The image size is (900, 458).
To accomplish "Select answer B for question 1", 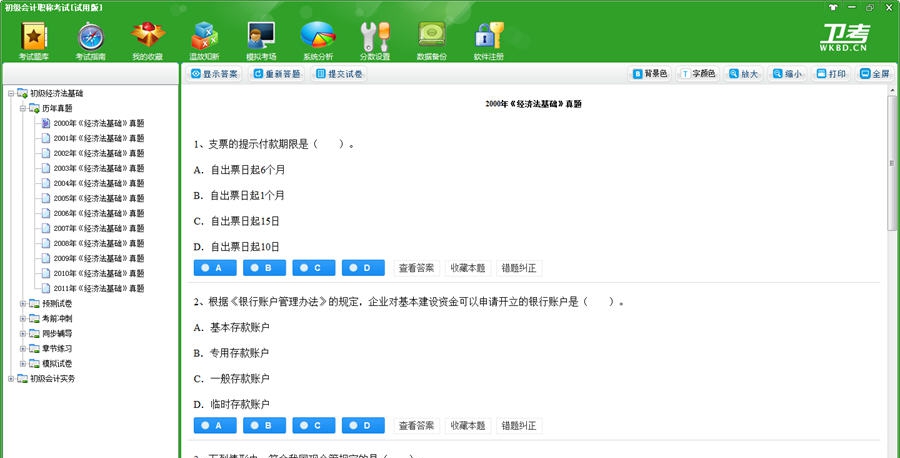I will pos(265,268).
